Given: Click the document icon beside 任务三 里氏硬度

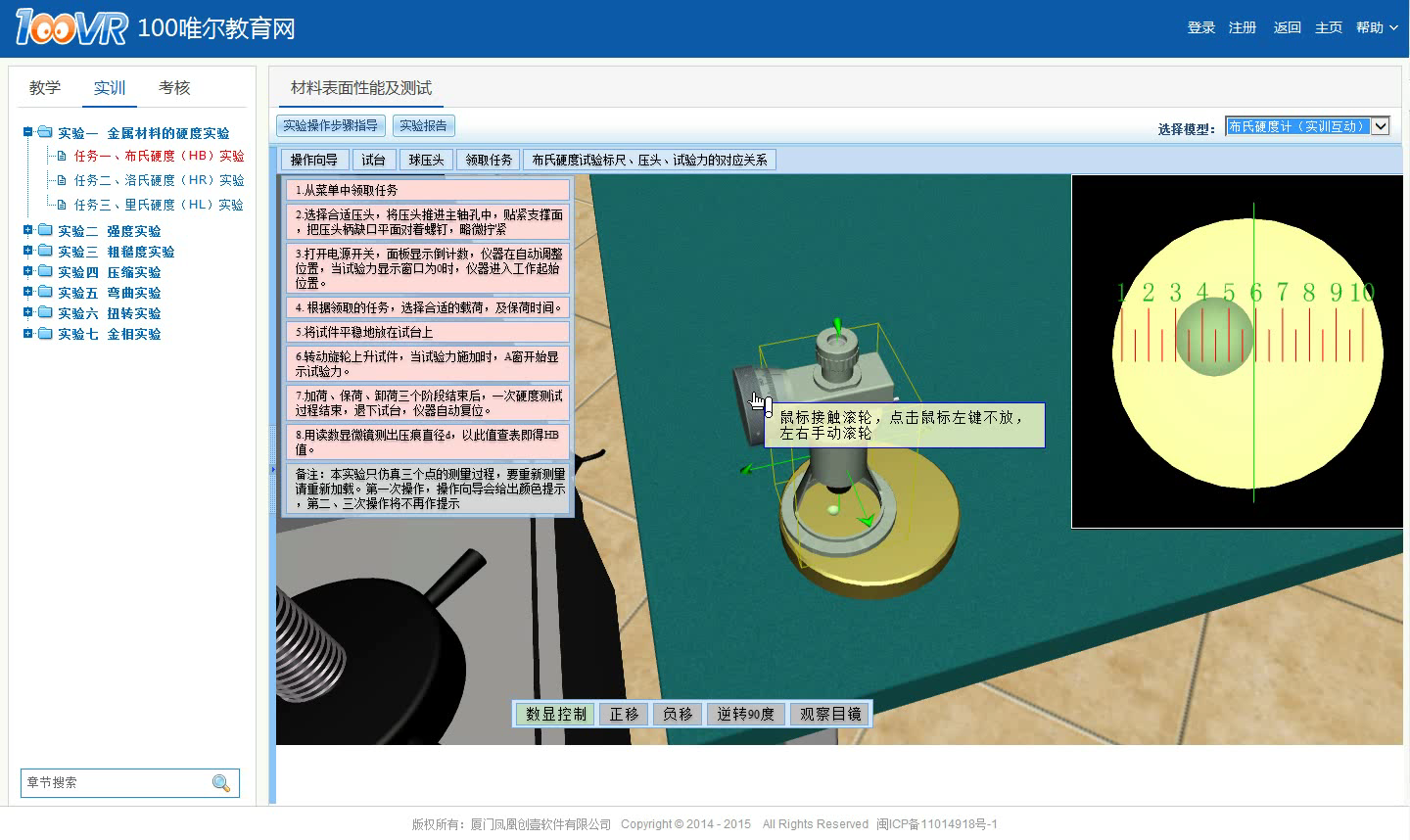Looking at the screenshot, I should click(62, 205).
